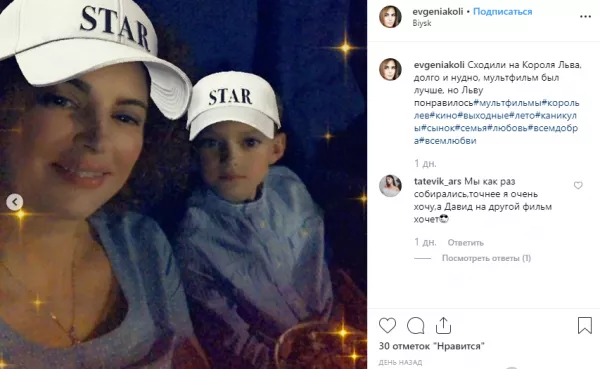Reply to comment using Ответить

click(x=465, y=243)
